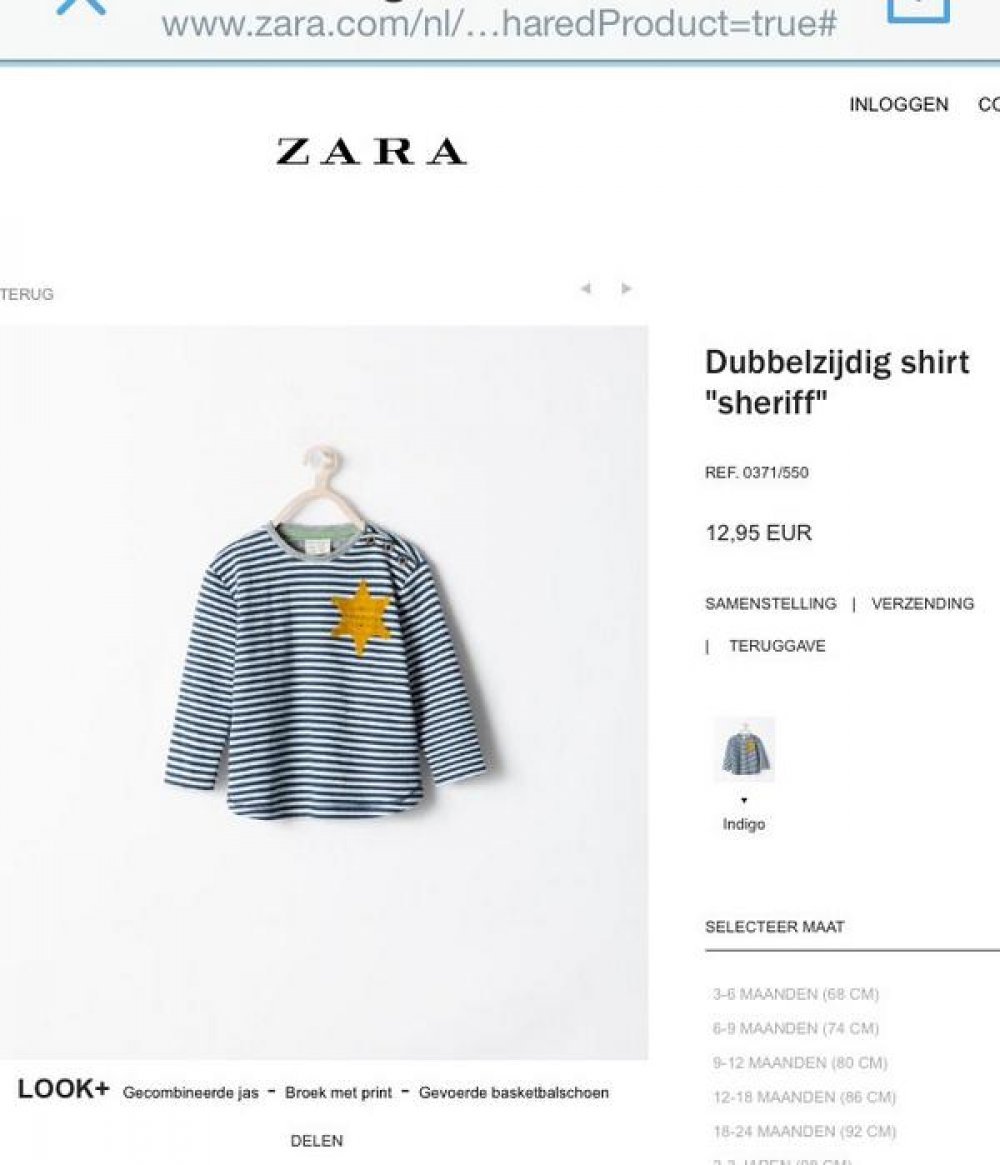Open the SAMENSTELLING composition info

770,603
